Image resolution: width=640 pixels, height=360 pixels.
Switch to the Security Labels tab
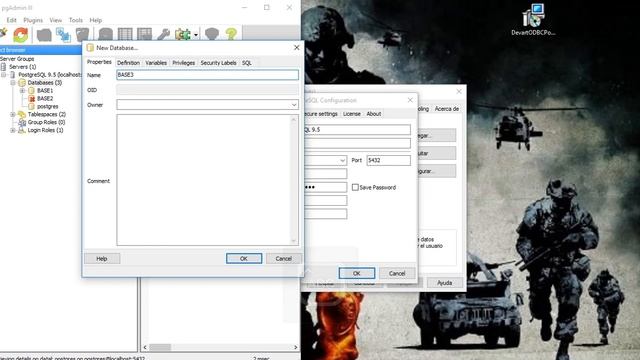coord(218,63)
